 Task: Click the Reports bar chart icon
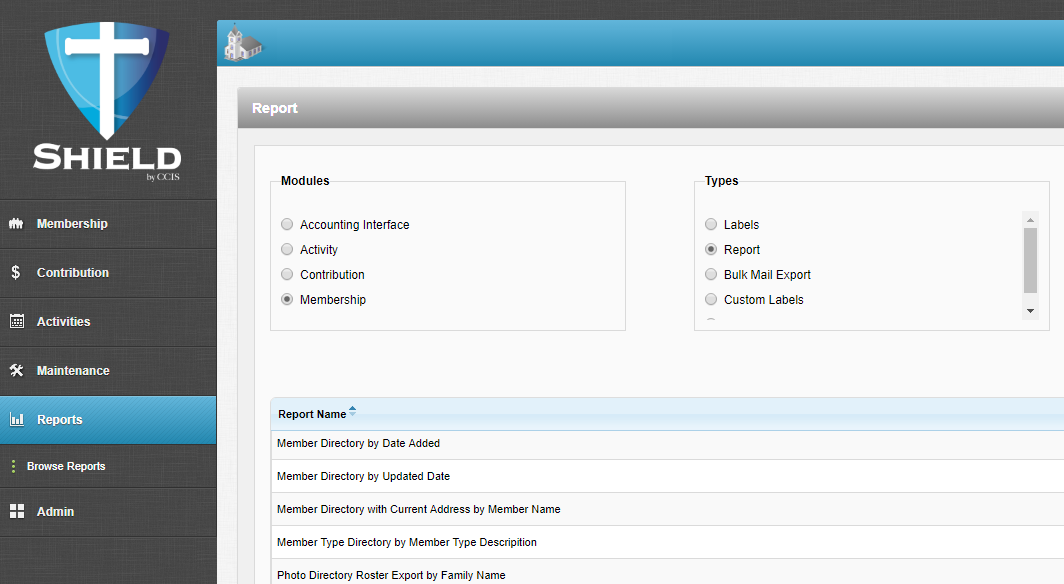tap(17, 419)
